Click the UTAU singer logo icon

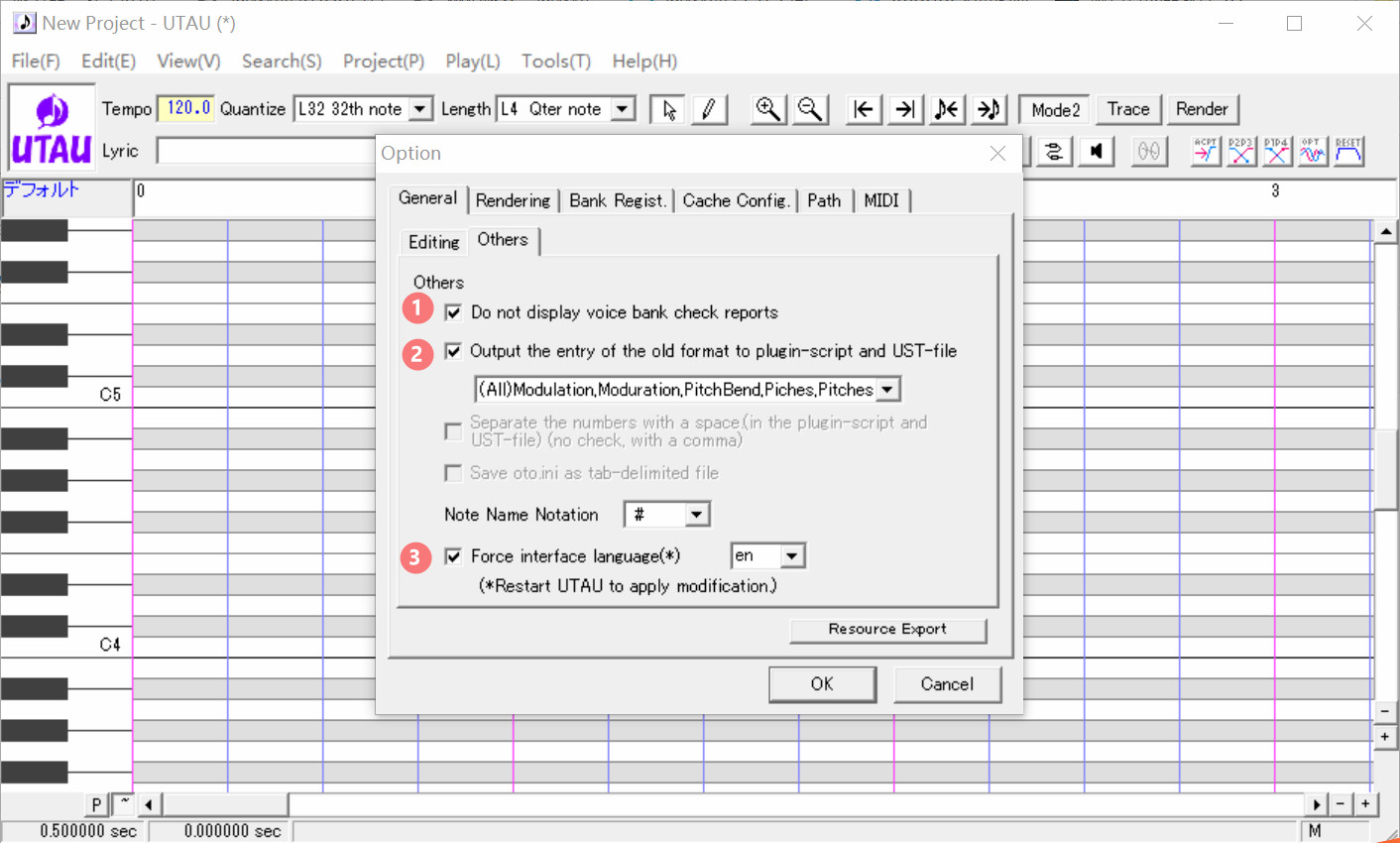point(52,129)
